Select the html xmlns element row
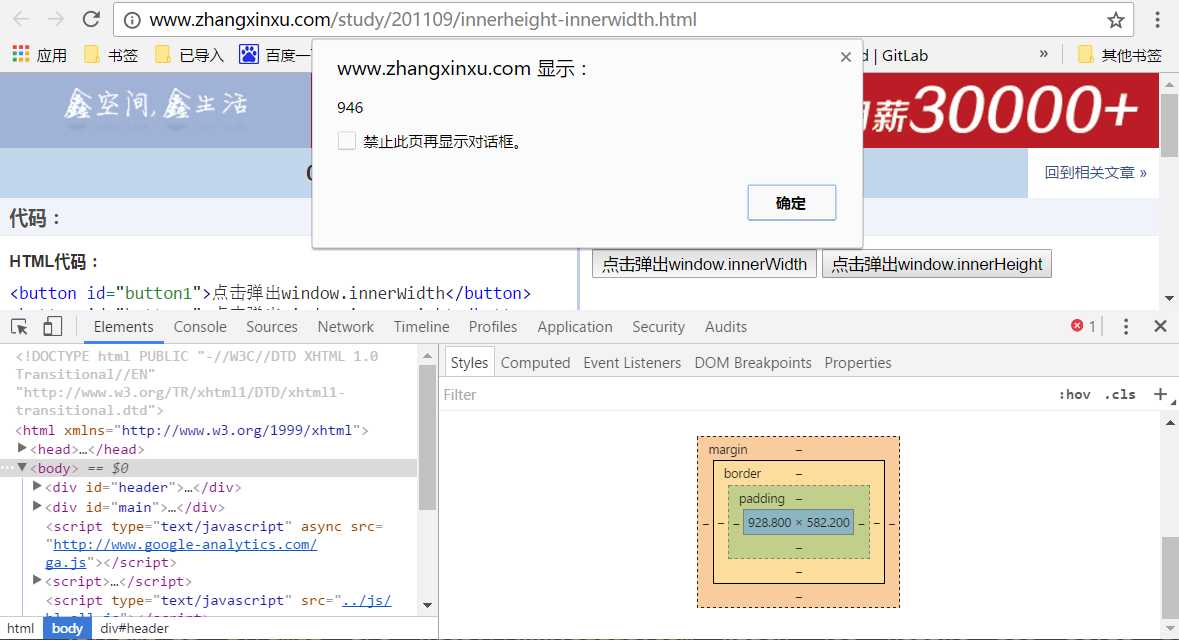 point(192,430)
